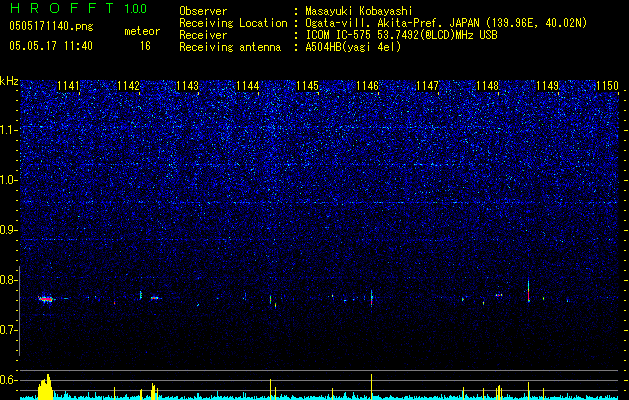Select the date stamp 05.05.17 11:40
The image size is (629, 400).
(51, 46)
